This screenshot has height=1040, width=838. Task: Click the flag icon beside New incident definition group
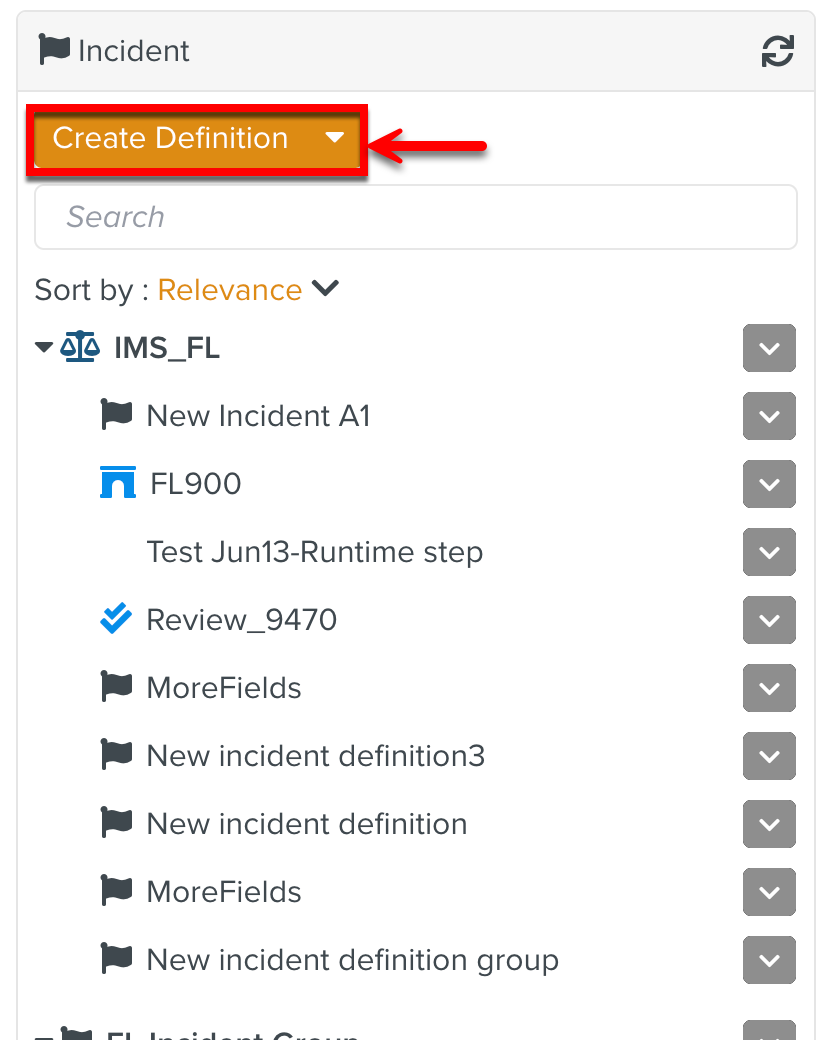pyautogui.click(x=117, y=959)
